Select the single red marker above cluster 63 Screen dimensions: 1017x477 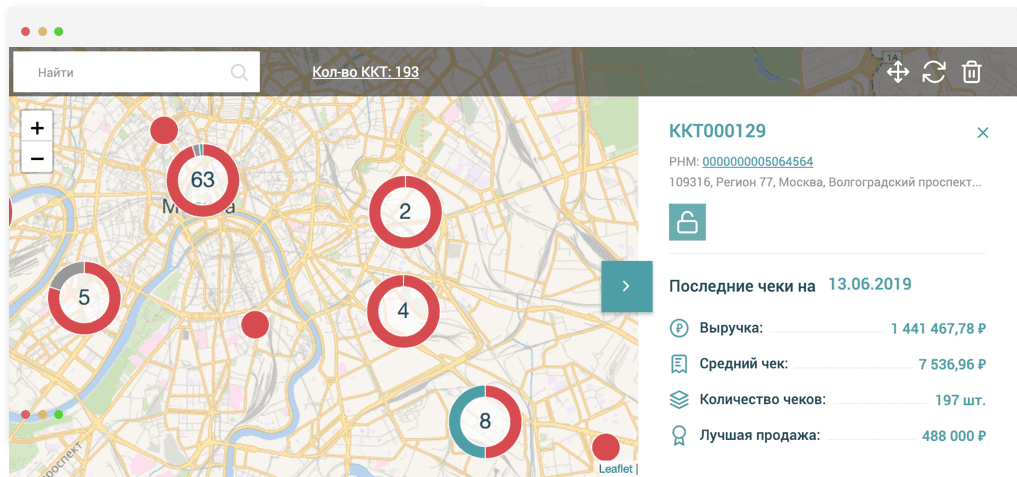[164, 130]
